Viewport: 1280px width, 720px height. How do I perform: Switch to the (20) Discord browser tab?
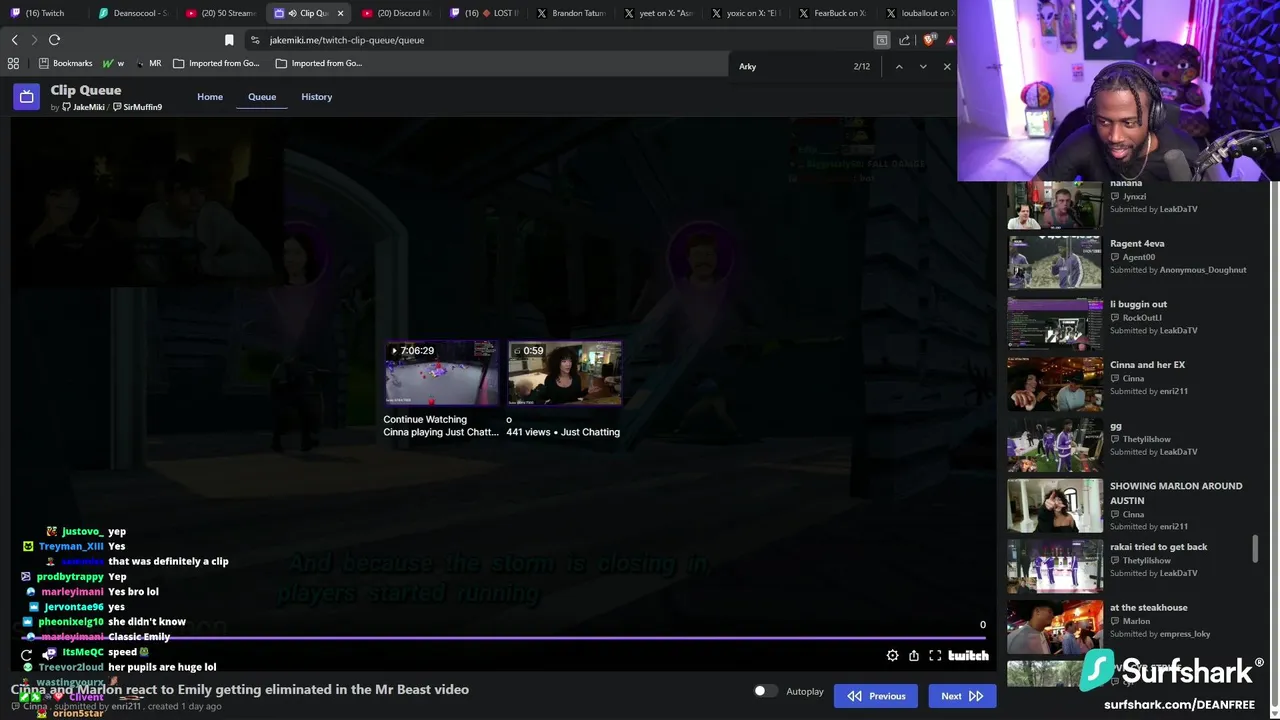pos(397,13)
